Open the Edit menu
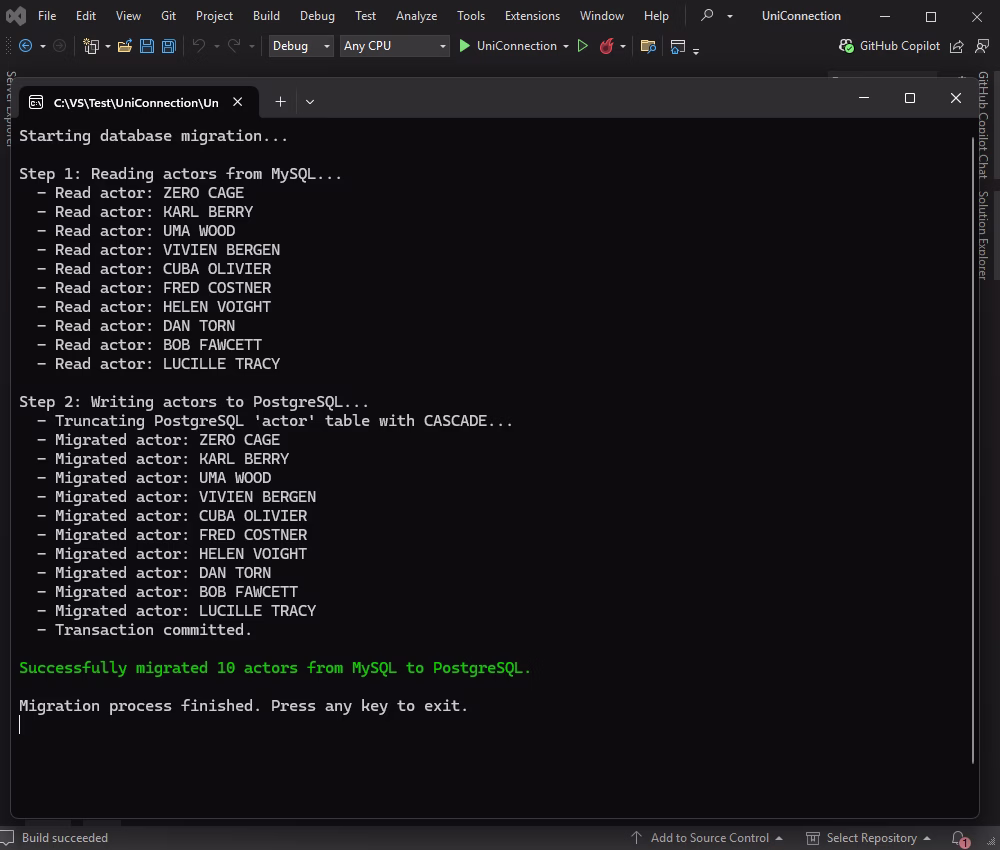The height and width of the screenshot is (850, 1000). pos(85,16)
